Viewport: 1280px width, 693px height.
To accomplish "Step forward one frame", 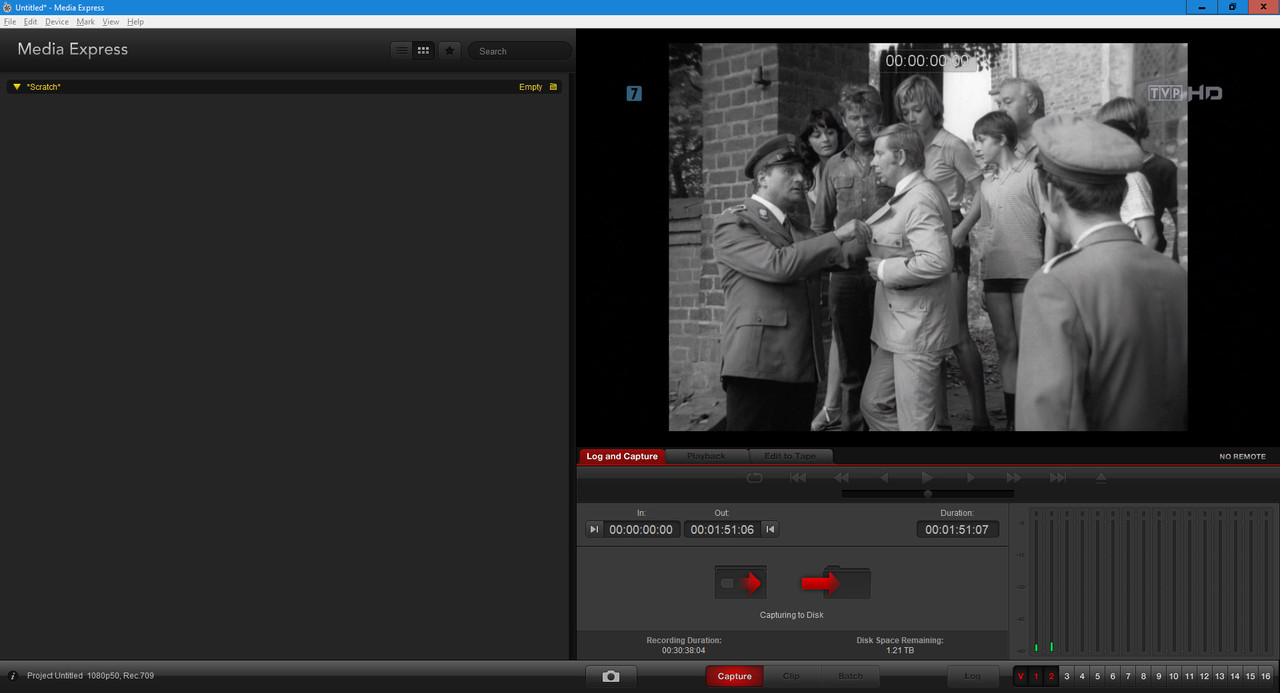I will pos(970,478).
